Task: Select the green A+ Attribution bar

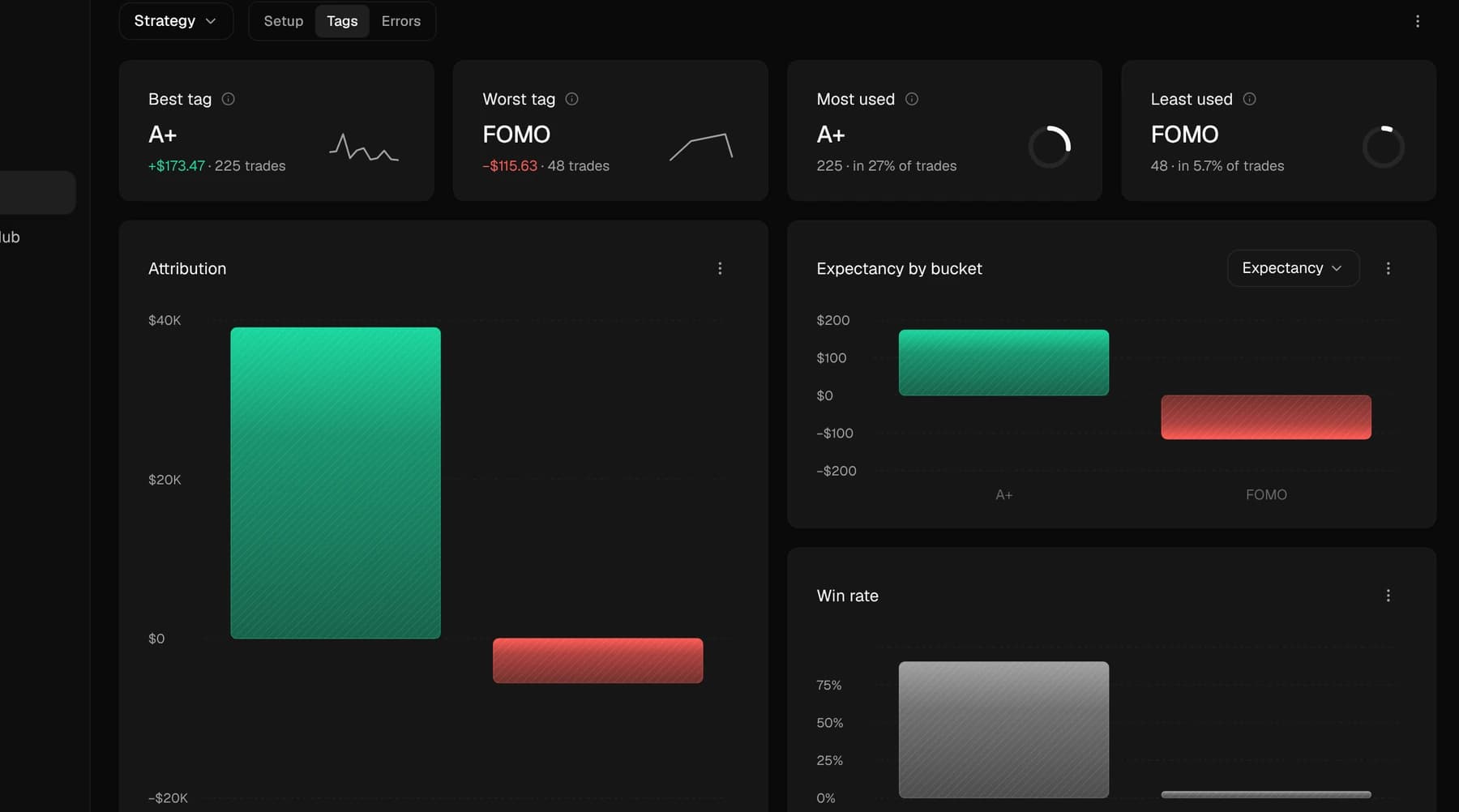Action: coord(336,483)
